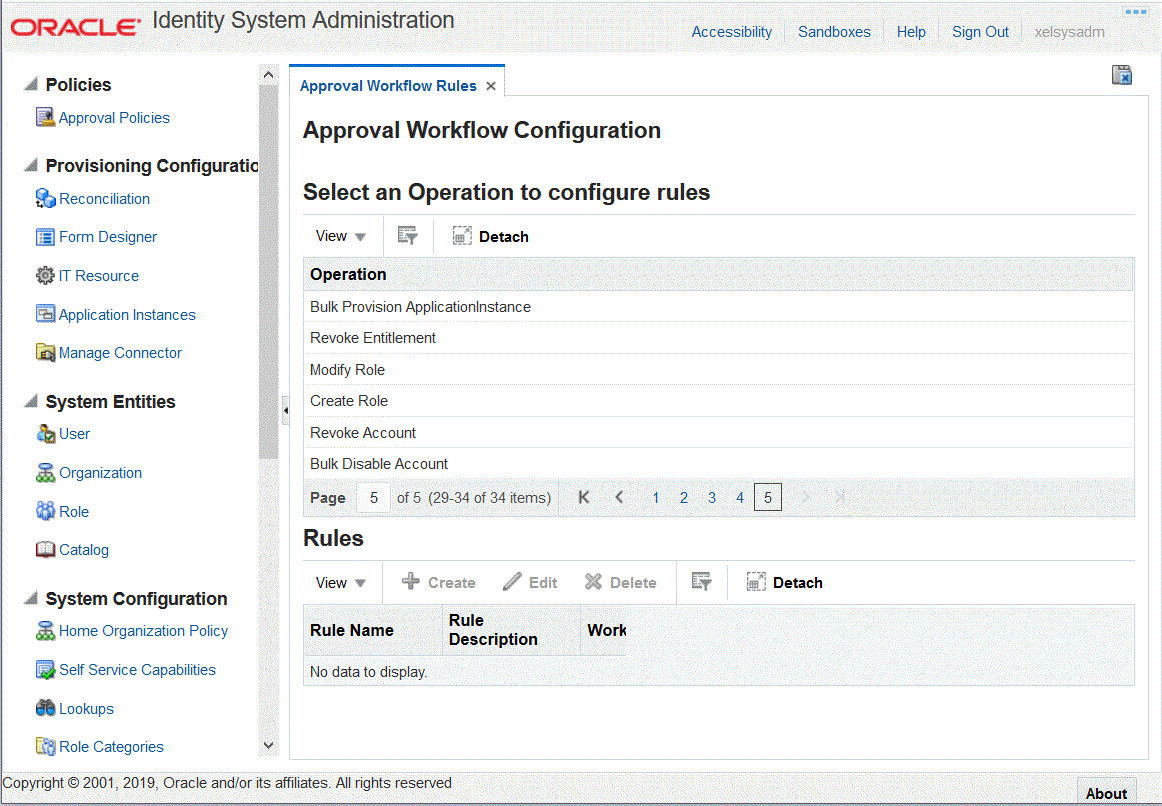
Task: Click the Reconciliation icon
Action: click(45, 199)
